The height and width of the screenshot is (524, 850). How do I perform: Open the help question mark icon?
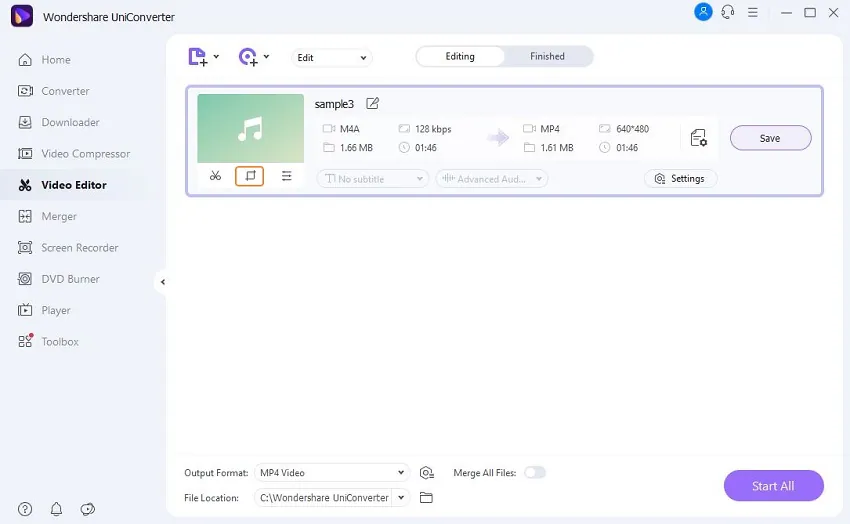[25, 509]
